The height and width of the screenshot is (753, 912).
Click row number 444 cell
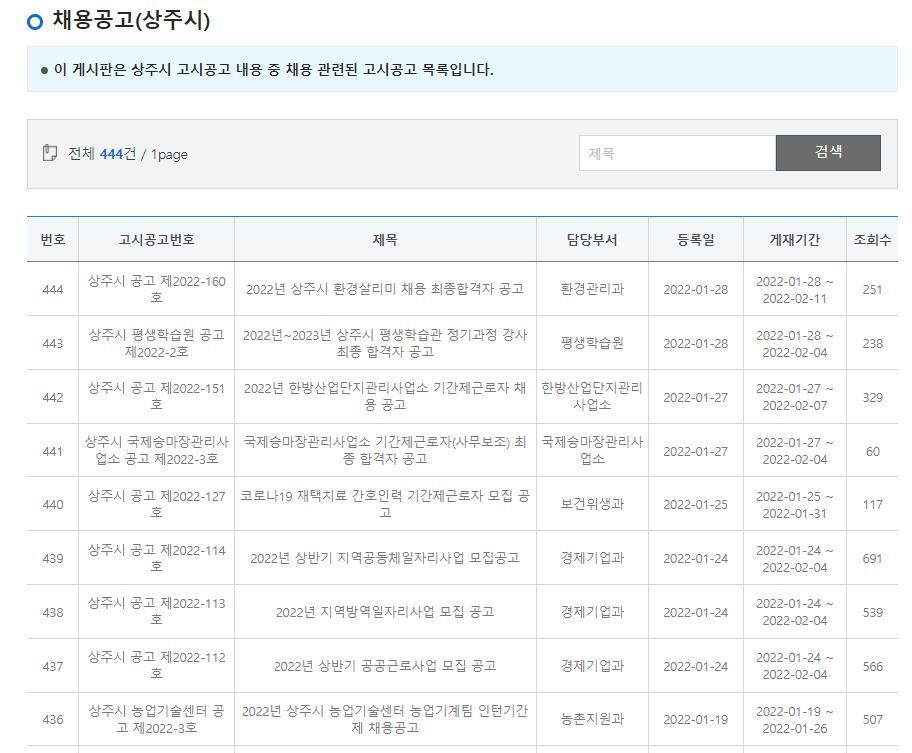point(53,290)
